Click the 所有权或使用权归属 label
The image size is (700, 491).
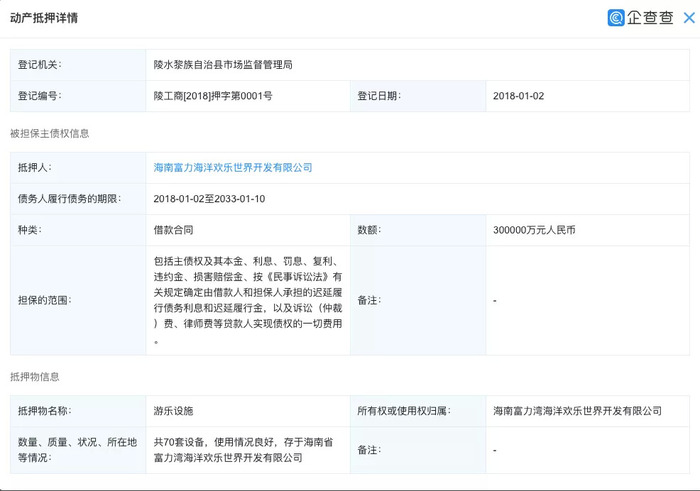click(x=404, y=411)
